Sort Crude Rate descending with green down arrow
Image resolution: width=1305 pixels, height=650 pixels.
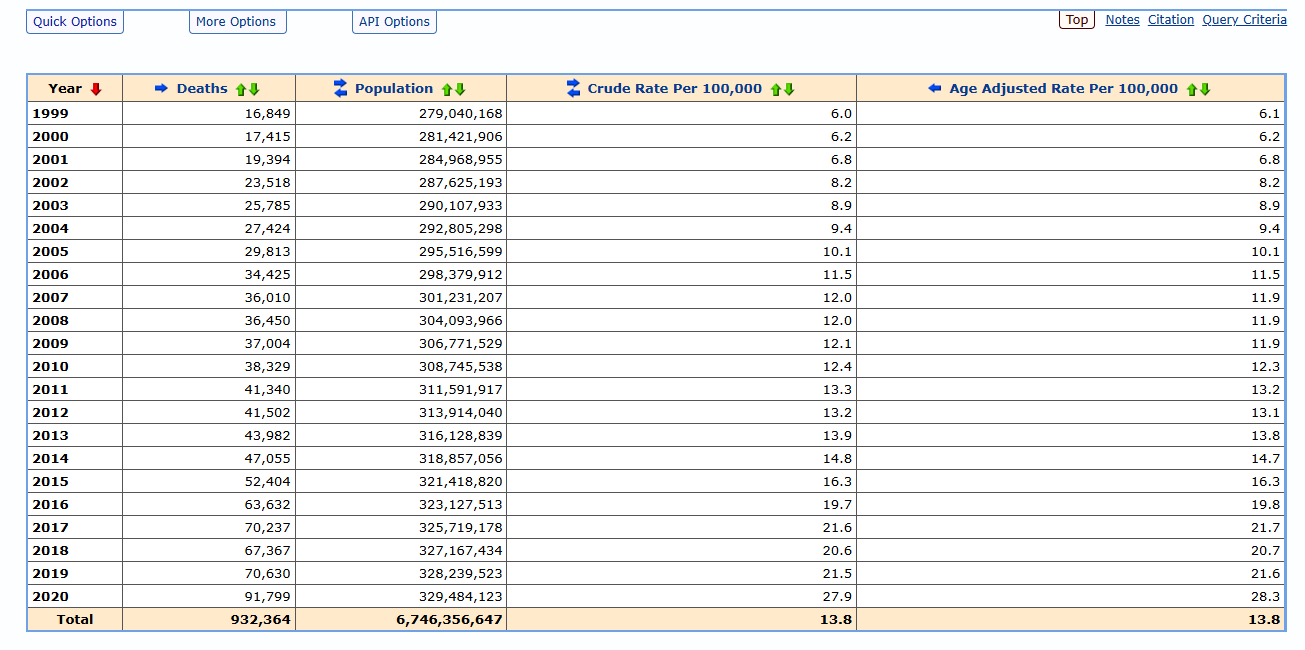tap(789, 89)
